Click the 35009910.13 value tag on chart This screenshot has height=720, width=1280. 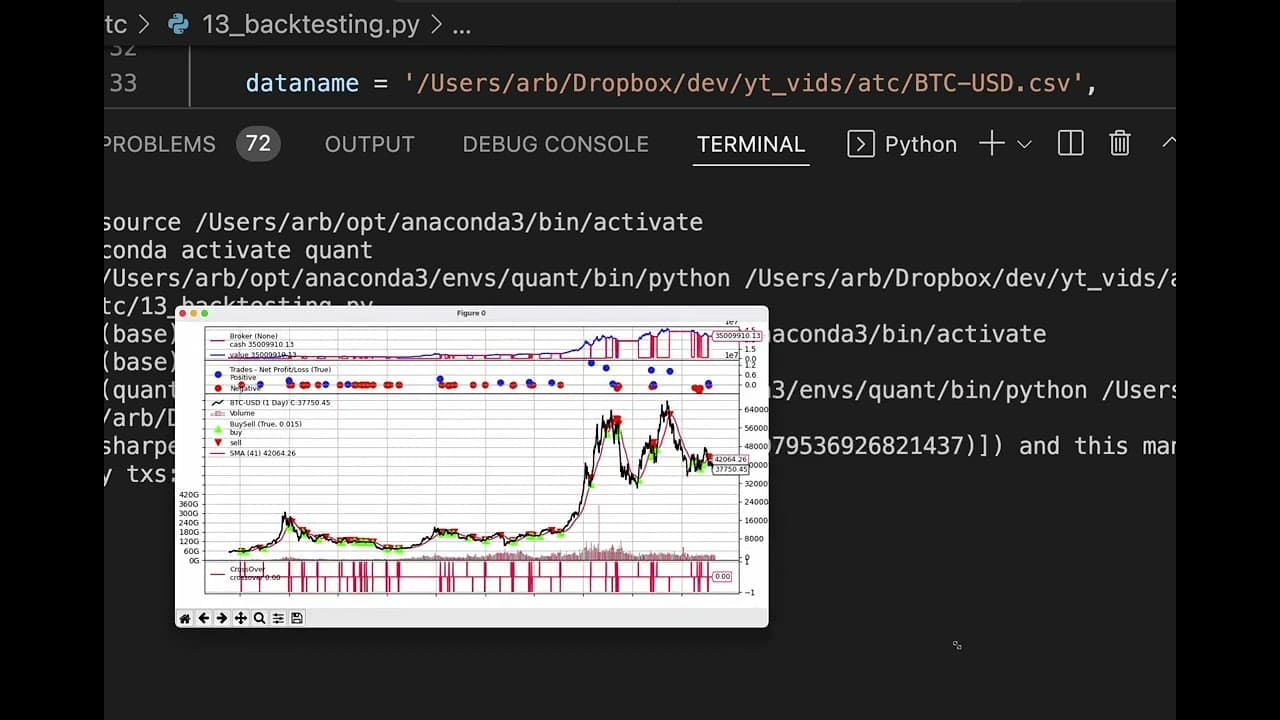pos(737,336)
